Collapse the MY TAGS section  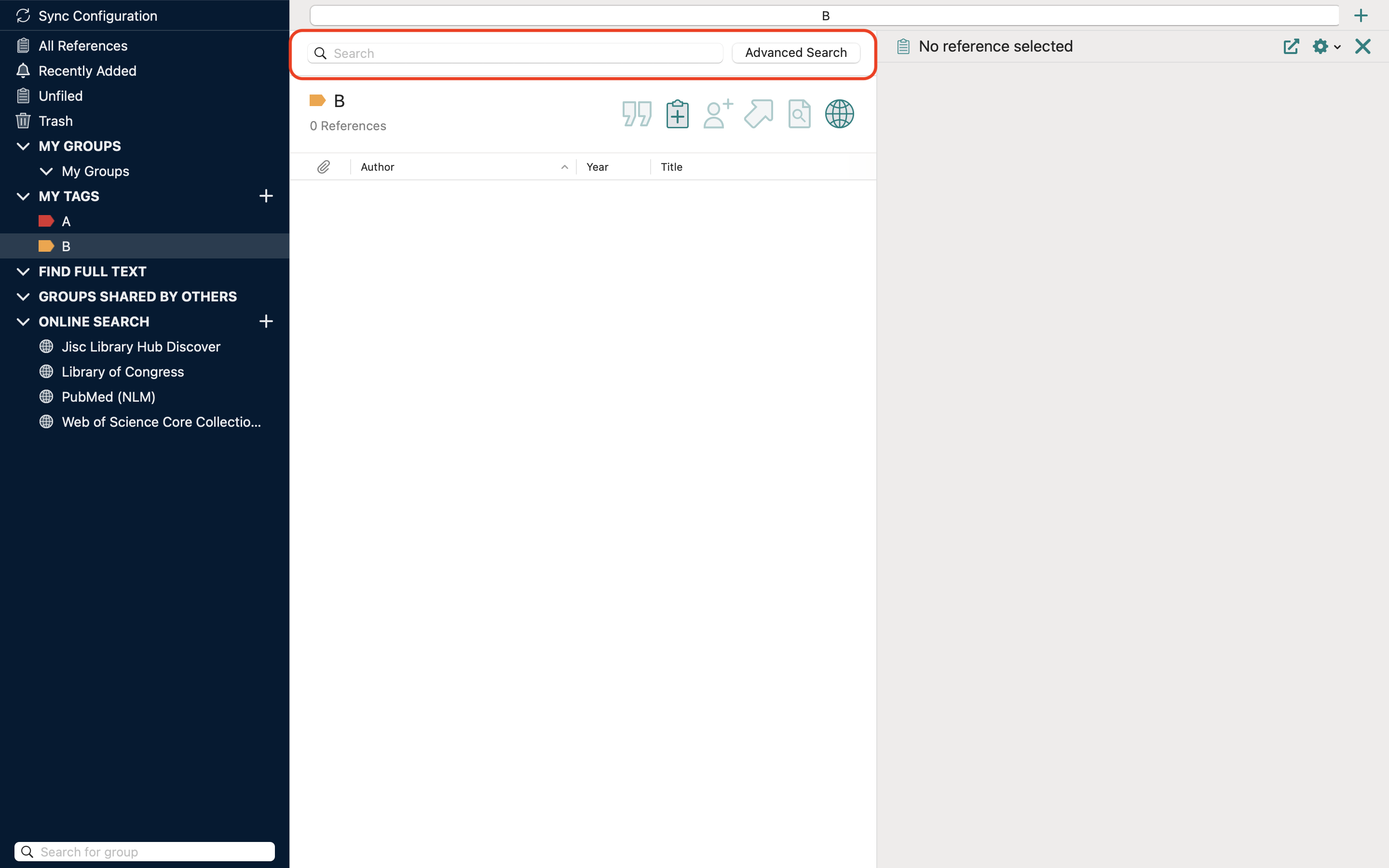[x=23, y=196]
